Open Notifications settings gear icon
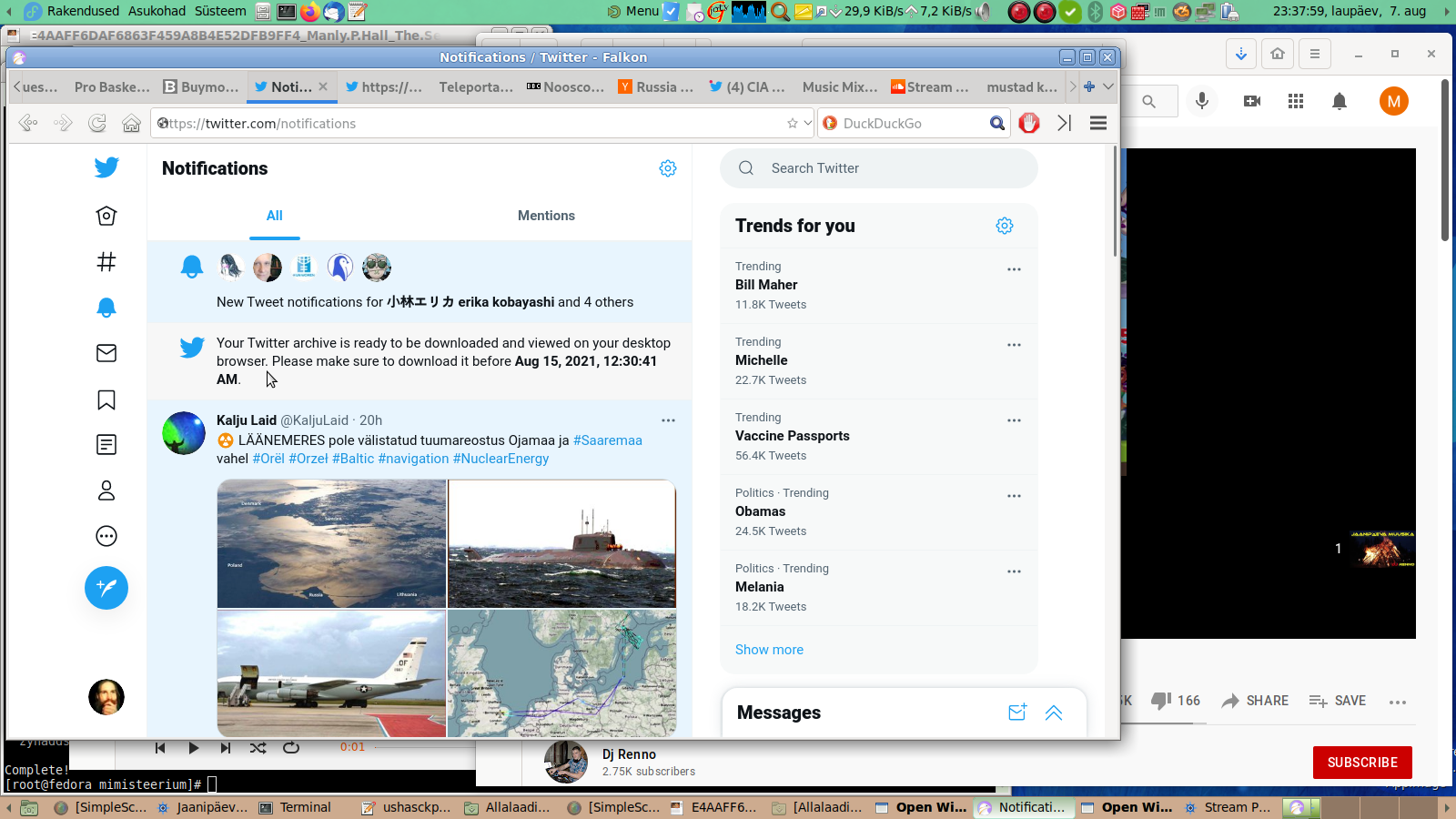The width and height of the screenshot is (1456, 819). click(668, 168)
